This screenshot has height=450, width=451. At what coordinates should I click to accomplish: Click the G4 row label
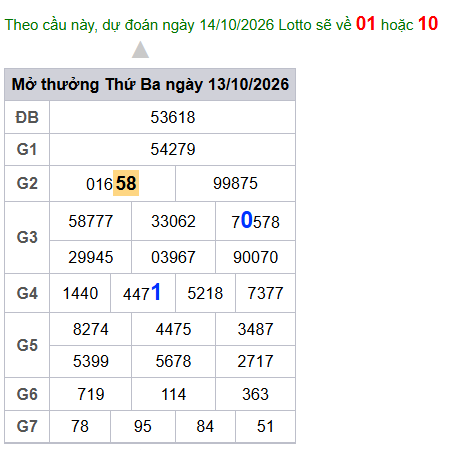(x=27, y=293)
